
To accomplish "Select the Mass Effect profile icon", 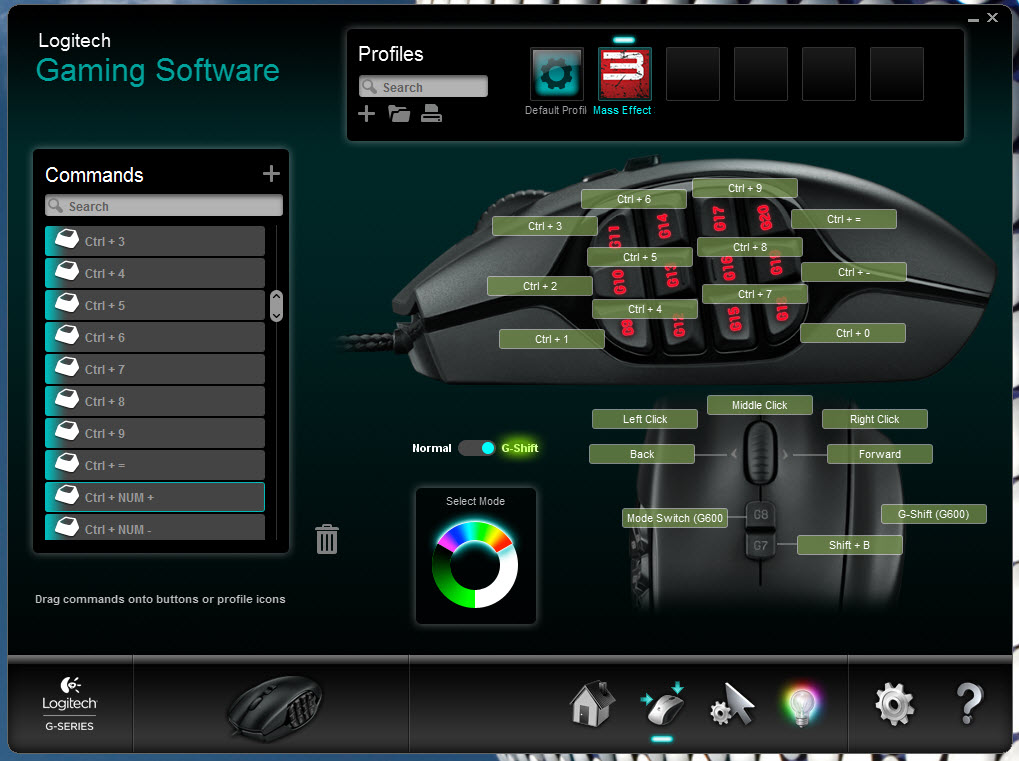I will click(625, 73).
